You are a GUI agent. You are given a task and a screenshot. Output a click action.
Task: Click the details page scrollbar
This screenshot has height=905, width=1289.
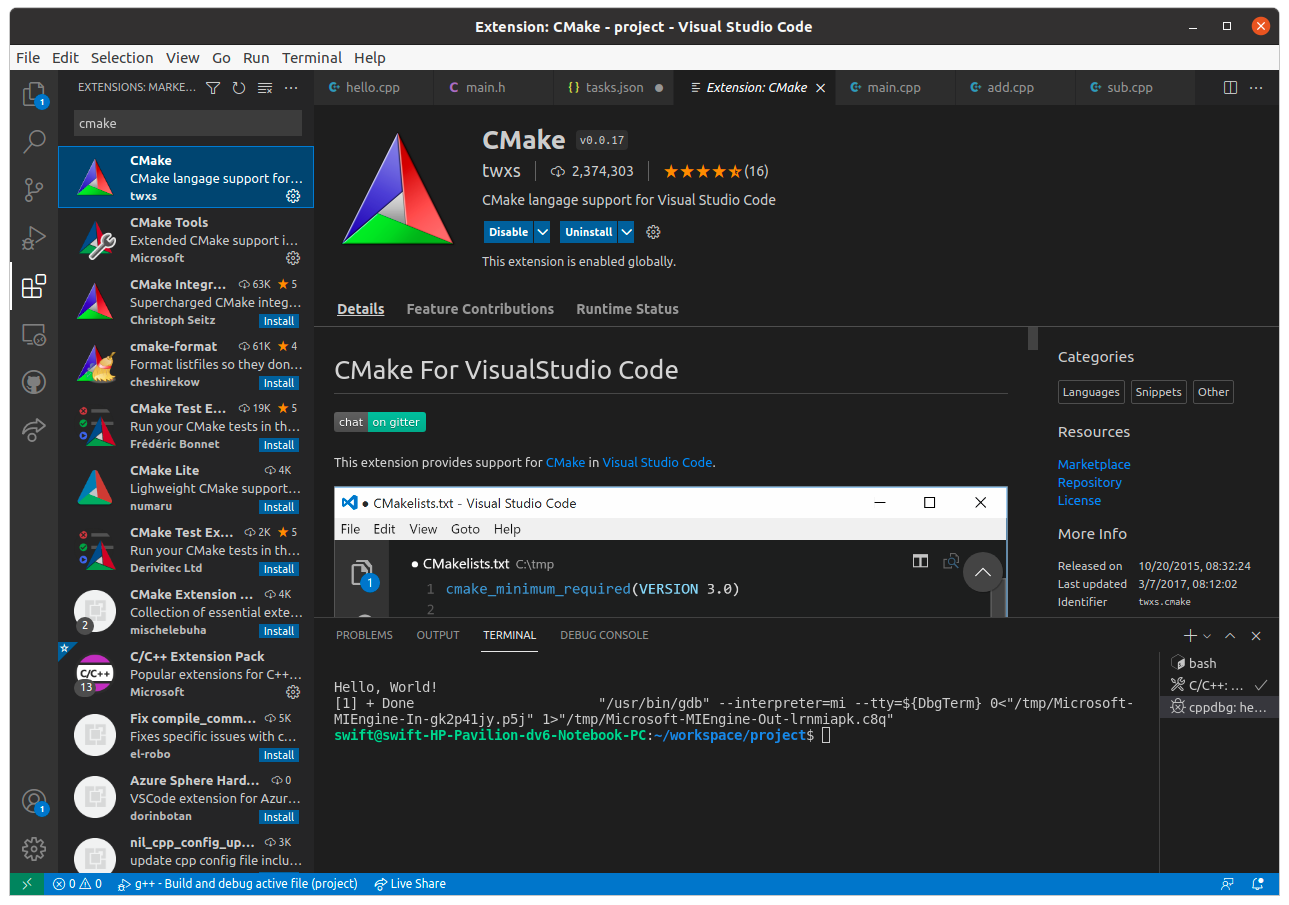[1033, 338]
